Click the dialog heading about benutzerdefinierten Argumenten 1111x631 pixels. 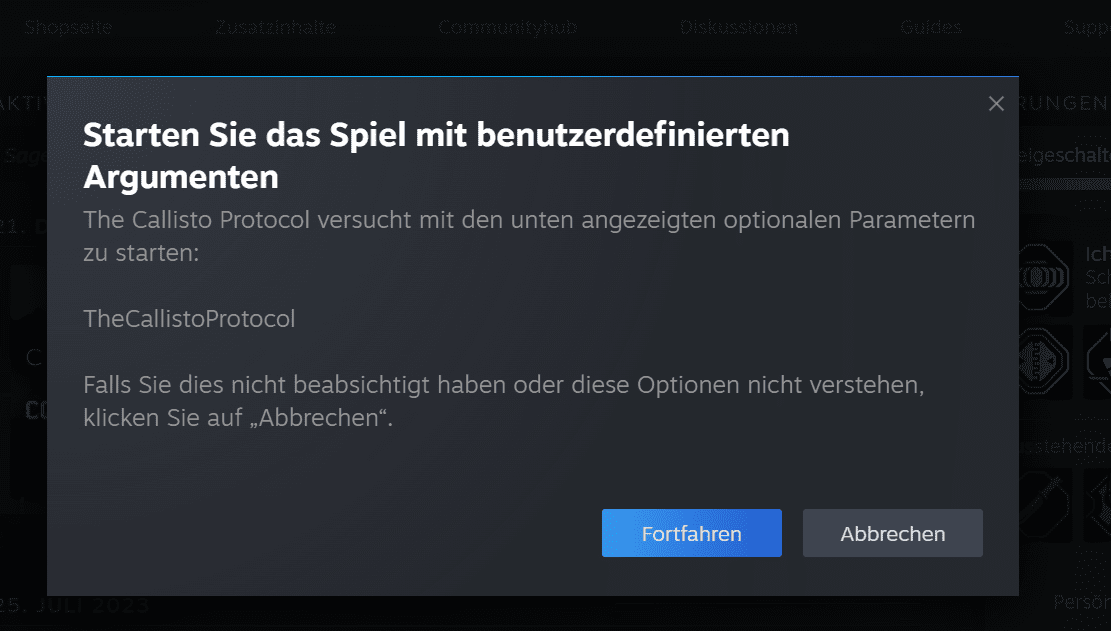[x=436, y=156]
